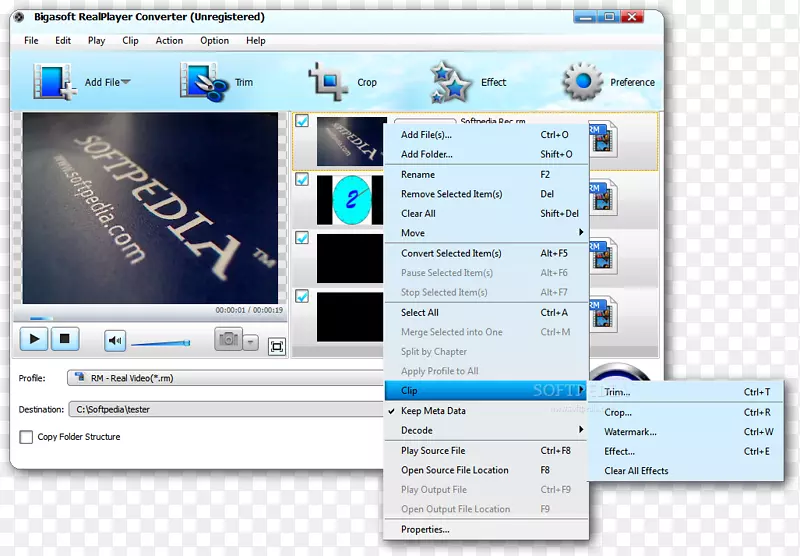Take a snapshot with the camera icon
Image resolution: width=800 pixels, height=556 pixels.
pos(228,341)
